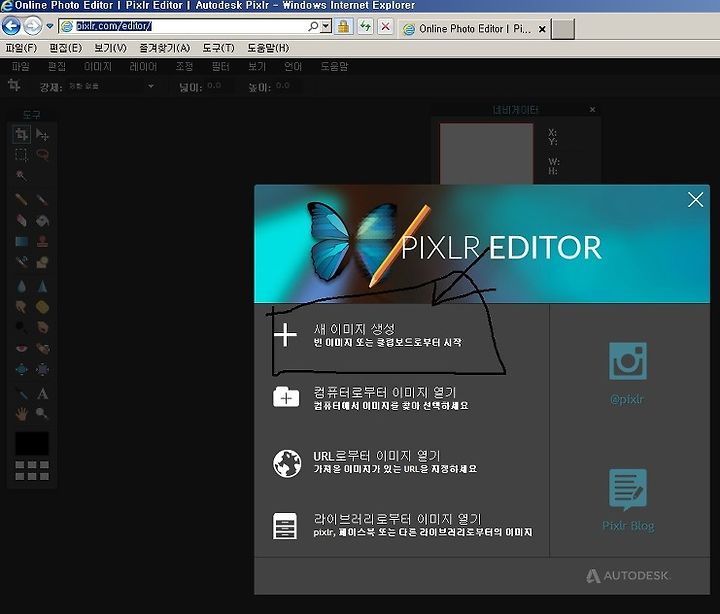This screenshot has width=720, height=614.
Task: Select the Color Picker eyedropper tool
Action: (21, 394)
